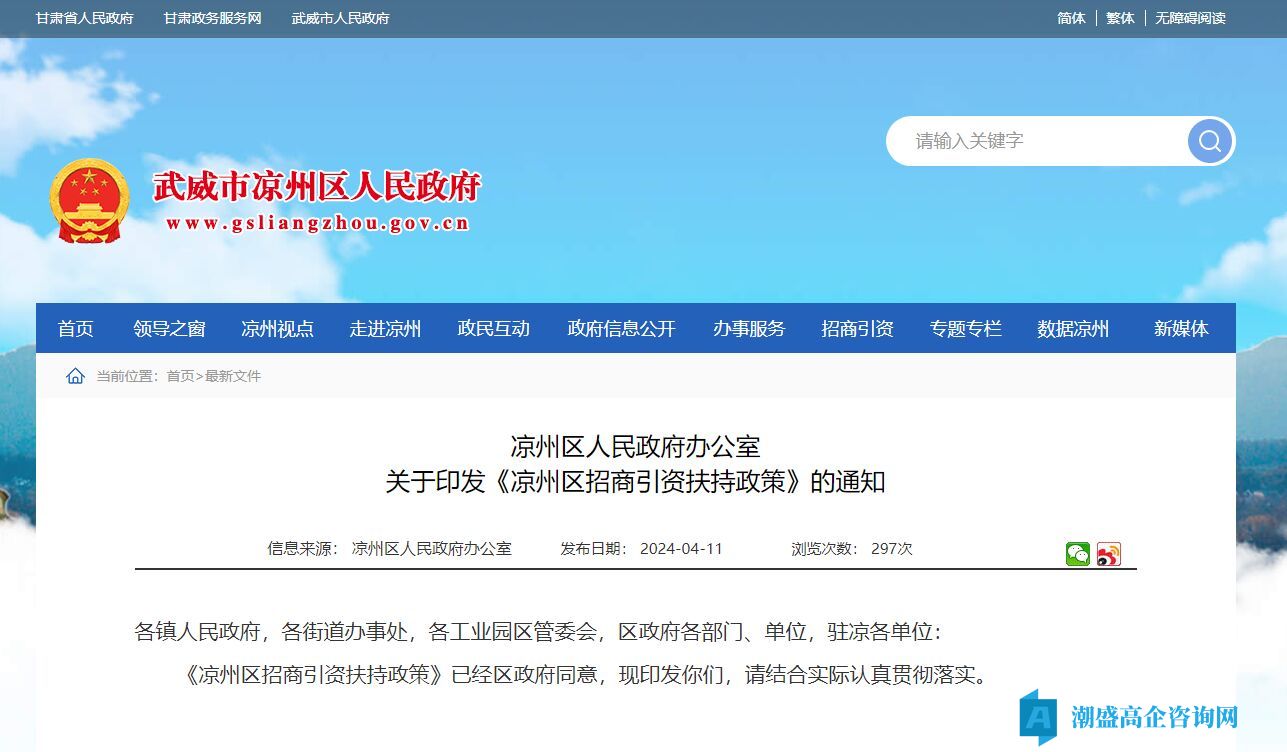This screenshot has width=1287, height=752.
Task: Switch to 繁体 traditional Chinese
Action: point(1120,18)
